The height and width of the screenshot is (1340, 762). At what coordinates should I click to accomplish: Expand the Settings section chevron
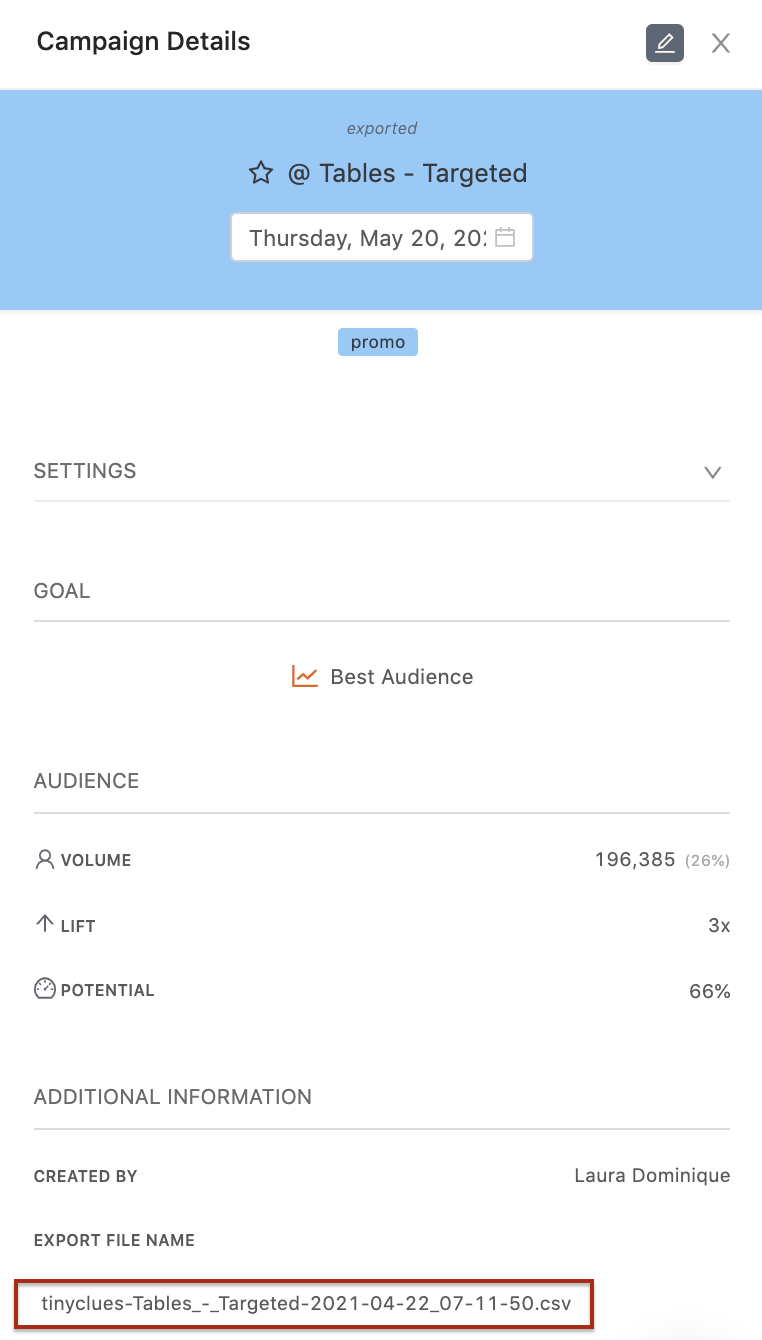(x=712, y=472)
